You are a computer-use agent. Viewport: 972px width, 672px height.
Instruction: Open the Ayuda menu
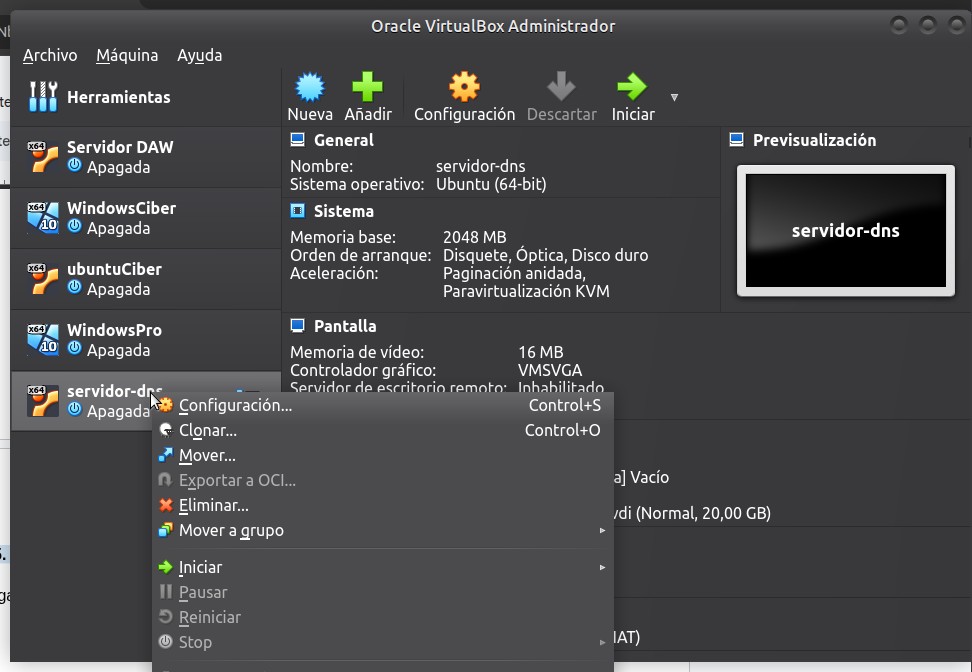coord(199,55)
